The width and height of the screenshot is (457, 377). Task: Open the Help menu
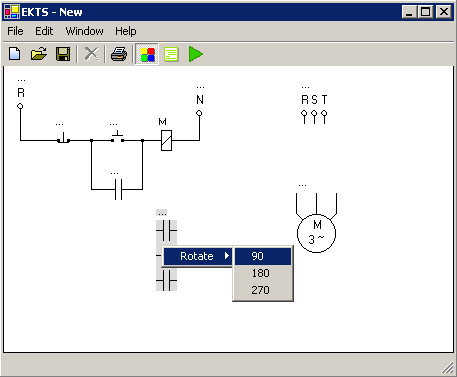pyautogui.click(x=126, y=31)
